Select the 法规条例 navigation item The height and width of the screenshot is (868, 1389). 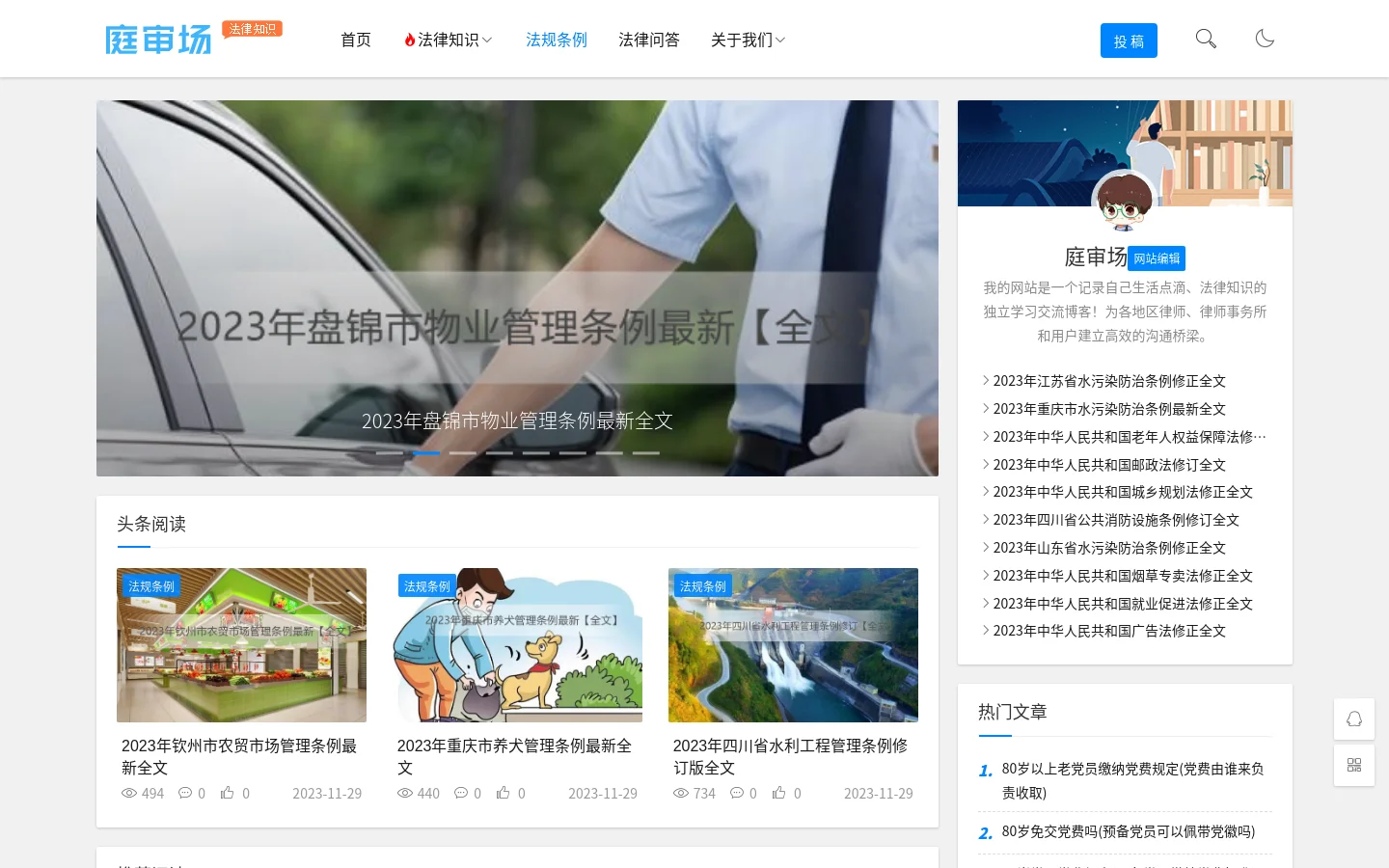click(x=557, y=40)
